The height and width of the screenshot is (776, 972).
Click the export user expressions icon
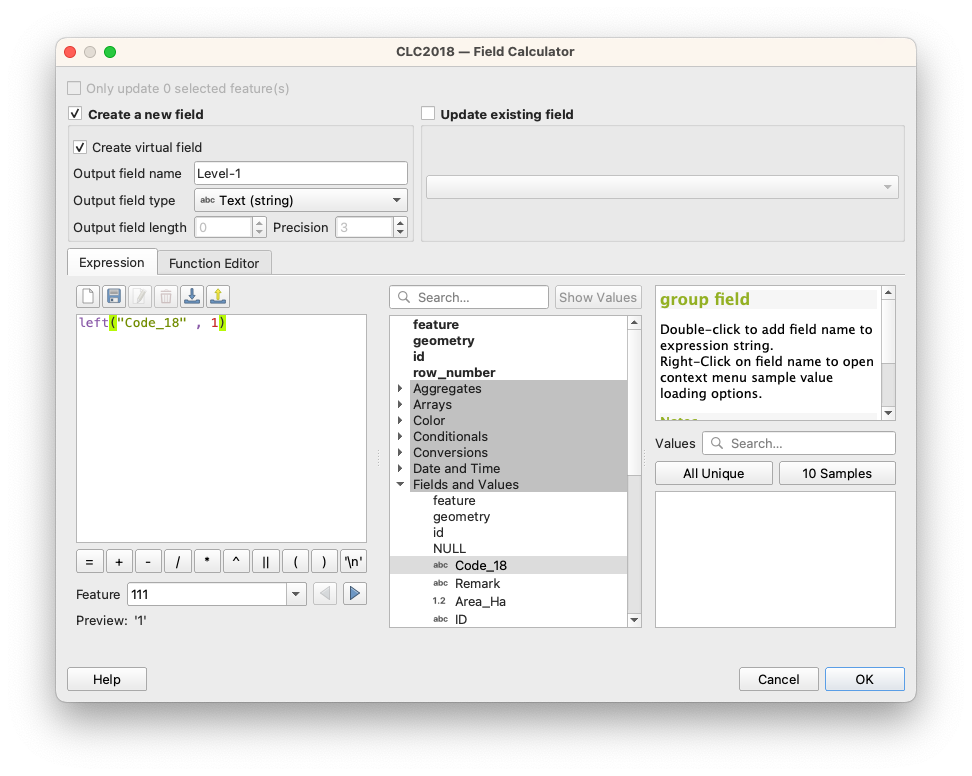(218, 296)
